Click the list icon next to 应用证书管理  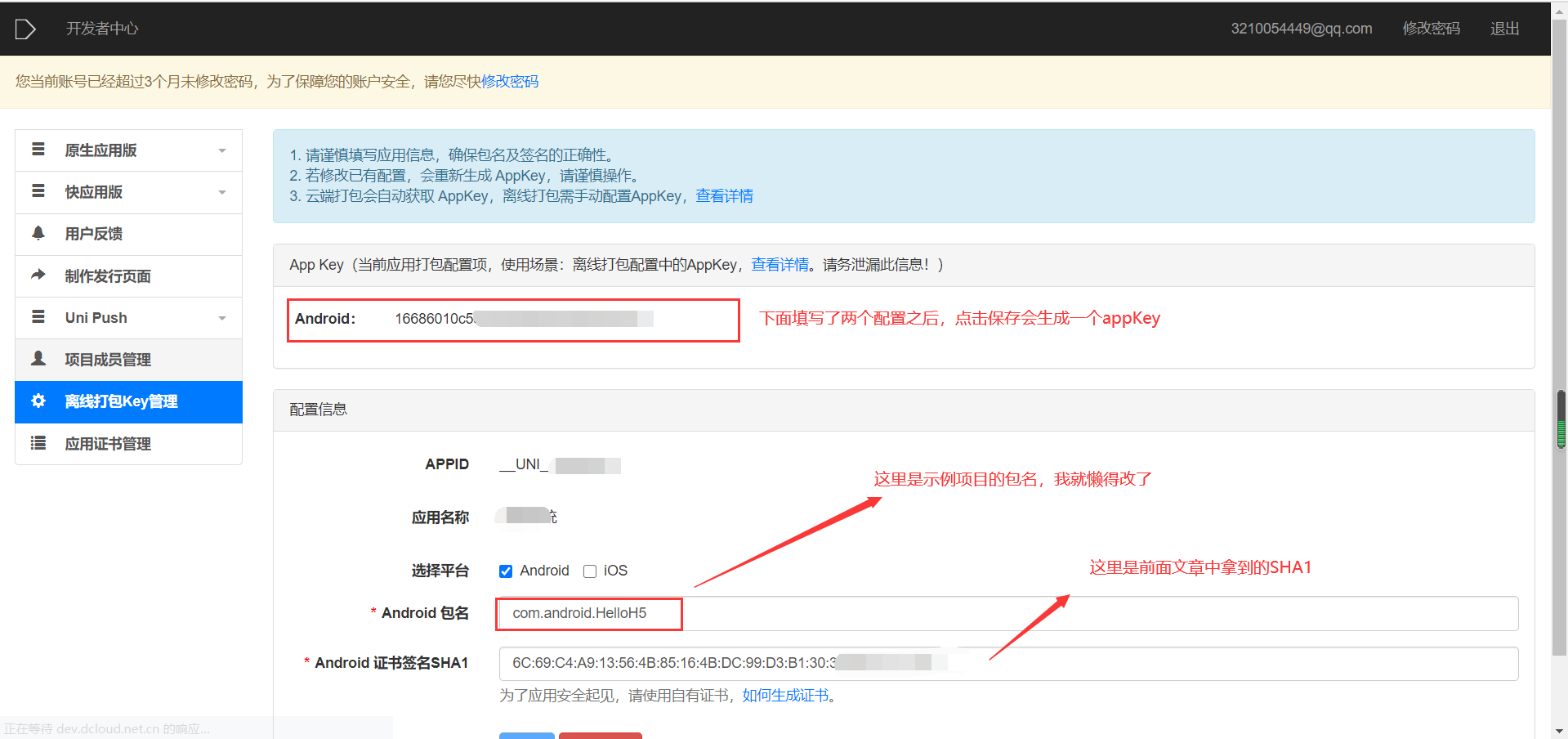tap(38, 443)
